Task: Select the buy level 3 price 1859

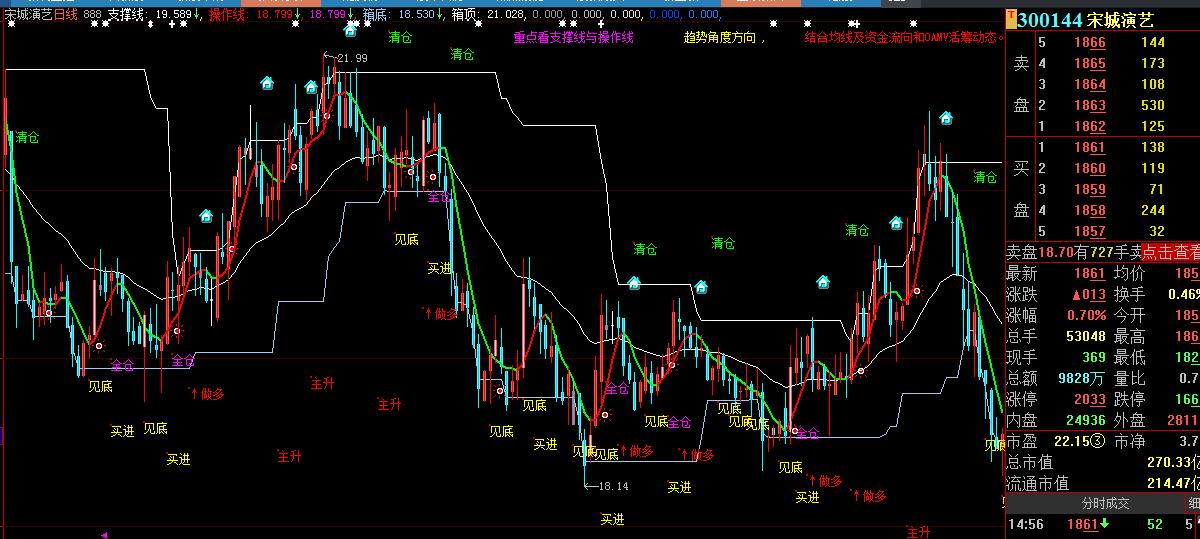Action: [x=1089, y=190]
